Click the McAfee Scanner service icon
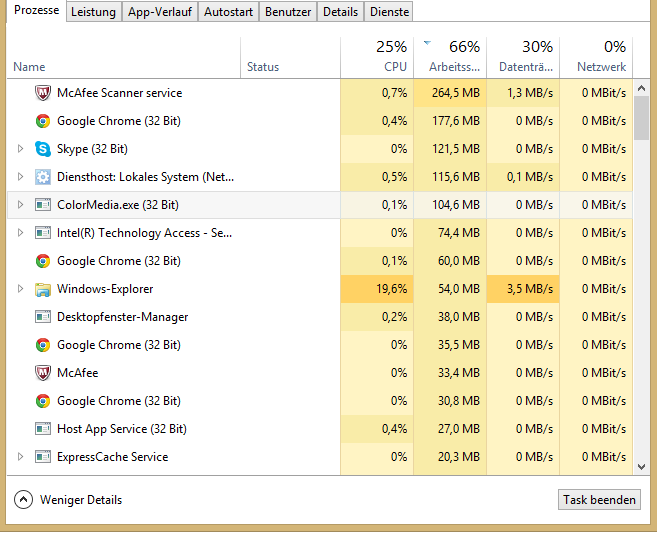The height and width of the screenshot is (534, 657). [x=43, y=93]
